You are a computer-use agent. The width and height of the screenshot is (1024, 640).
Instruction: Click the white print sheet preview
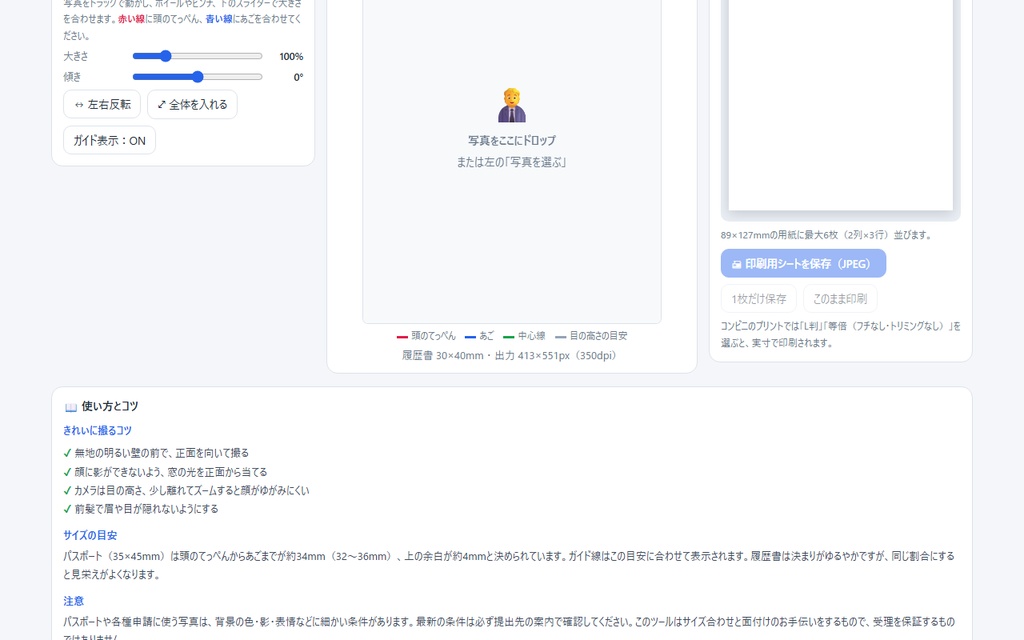pos(840,105)
